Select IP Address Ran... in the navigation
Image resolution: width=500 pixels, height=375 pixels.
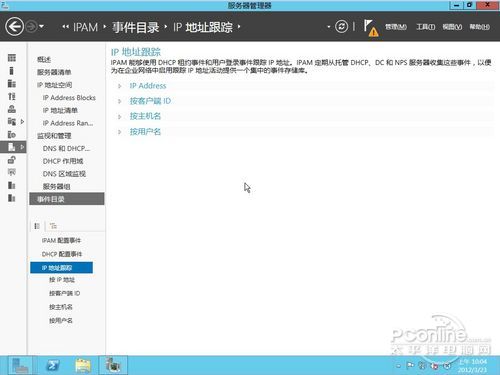68,123
